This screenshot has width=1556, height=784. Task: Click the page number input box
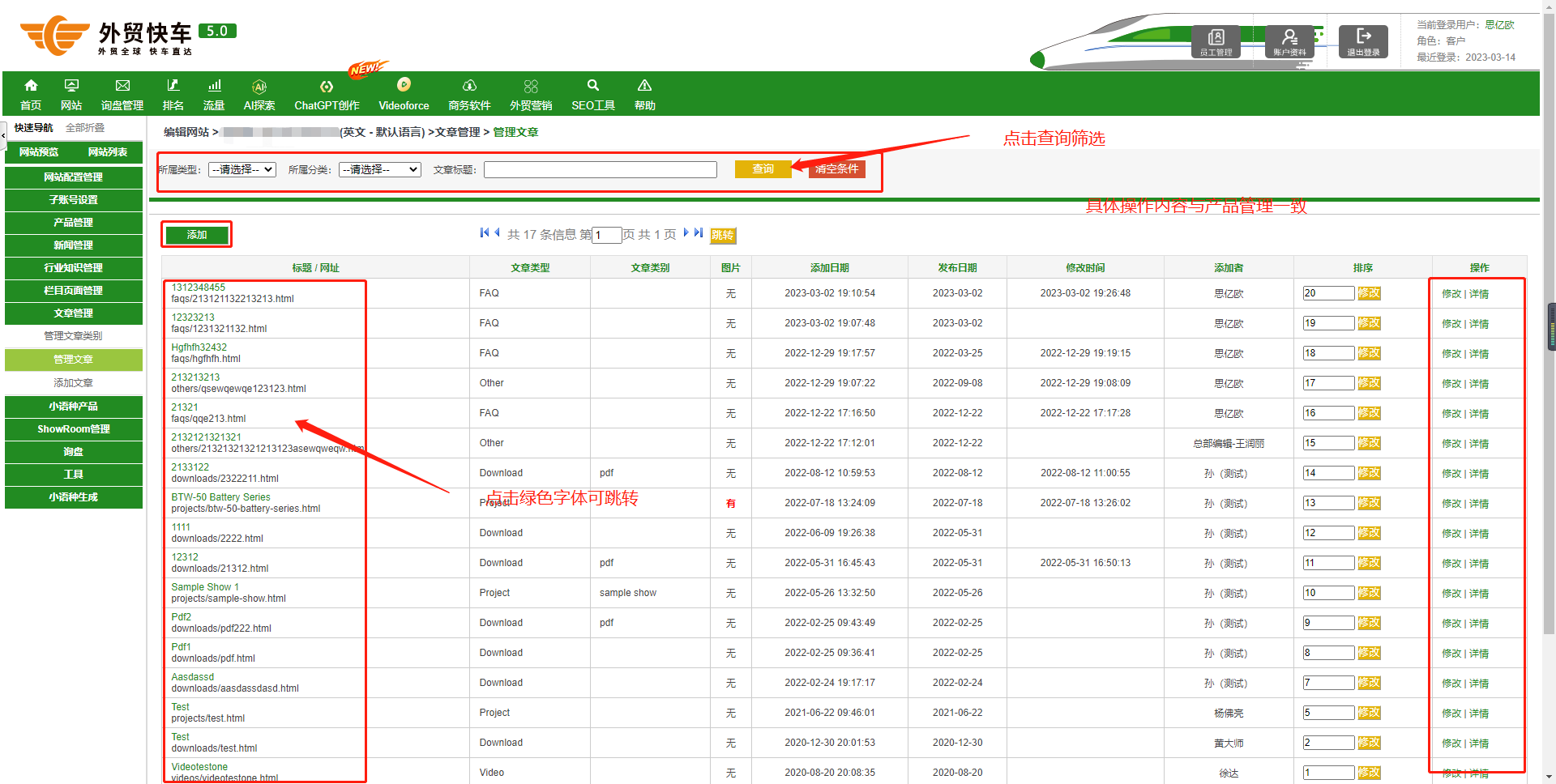(607, 236)
